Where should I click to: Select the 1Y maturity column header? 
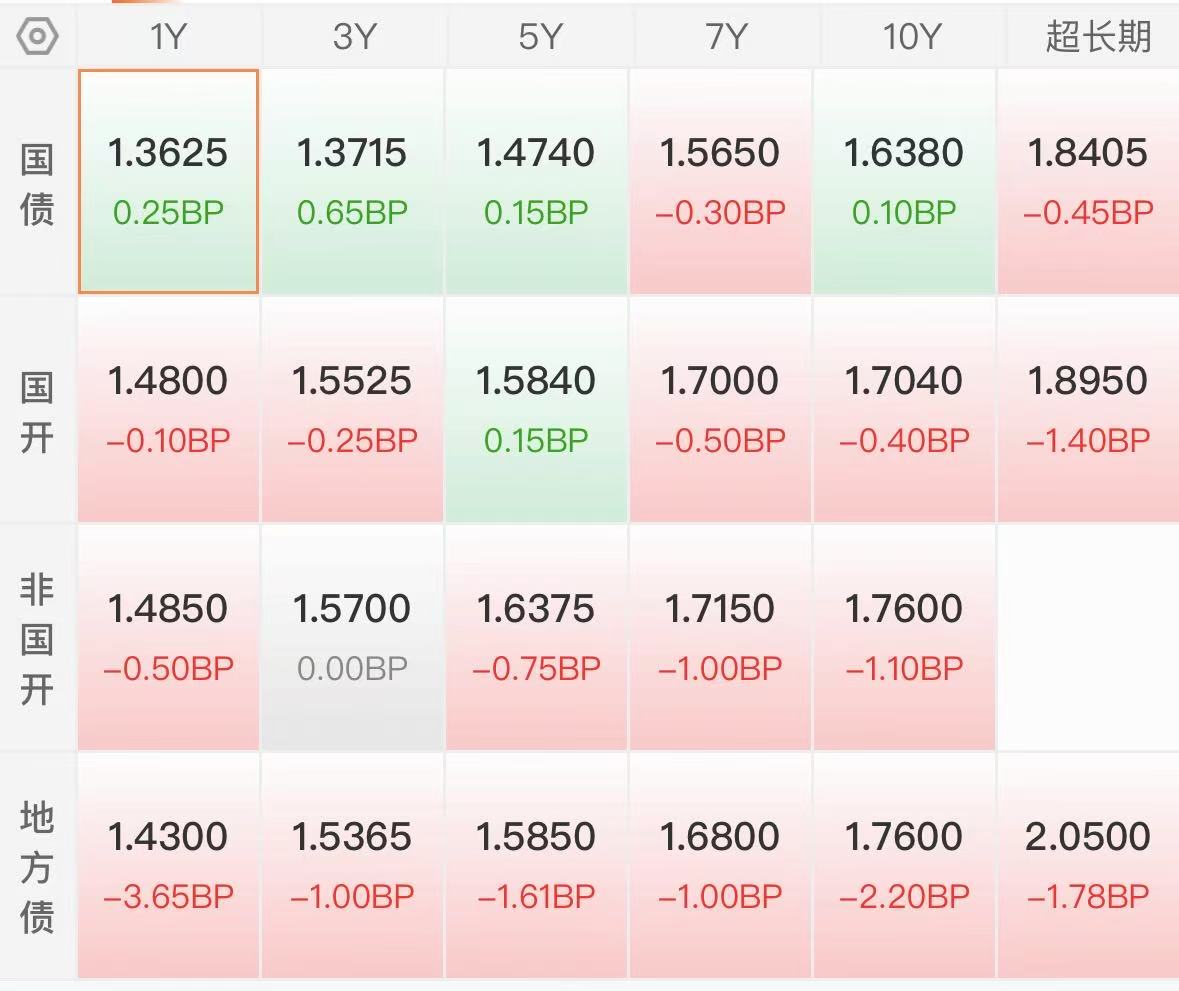point(168,37)
